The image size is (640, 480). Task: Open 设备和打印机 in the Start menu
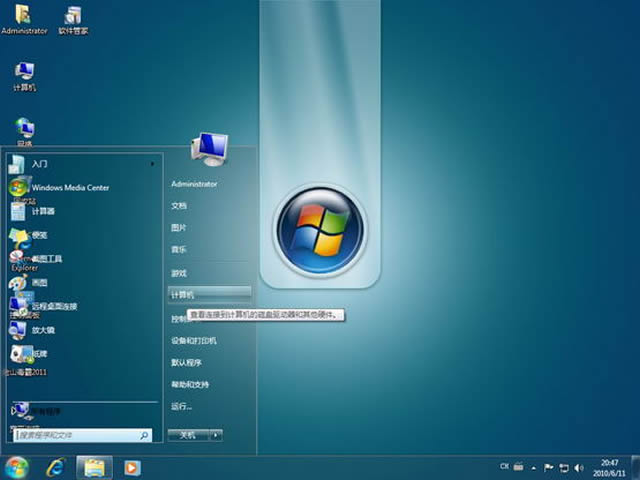194,341
